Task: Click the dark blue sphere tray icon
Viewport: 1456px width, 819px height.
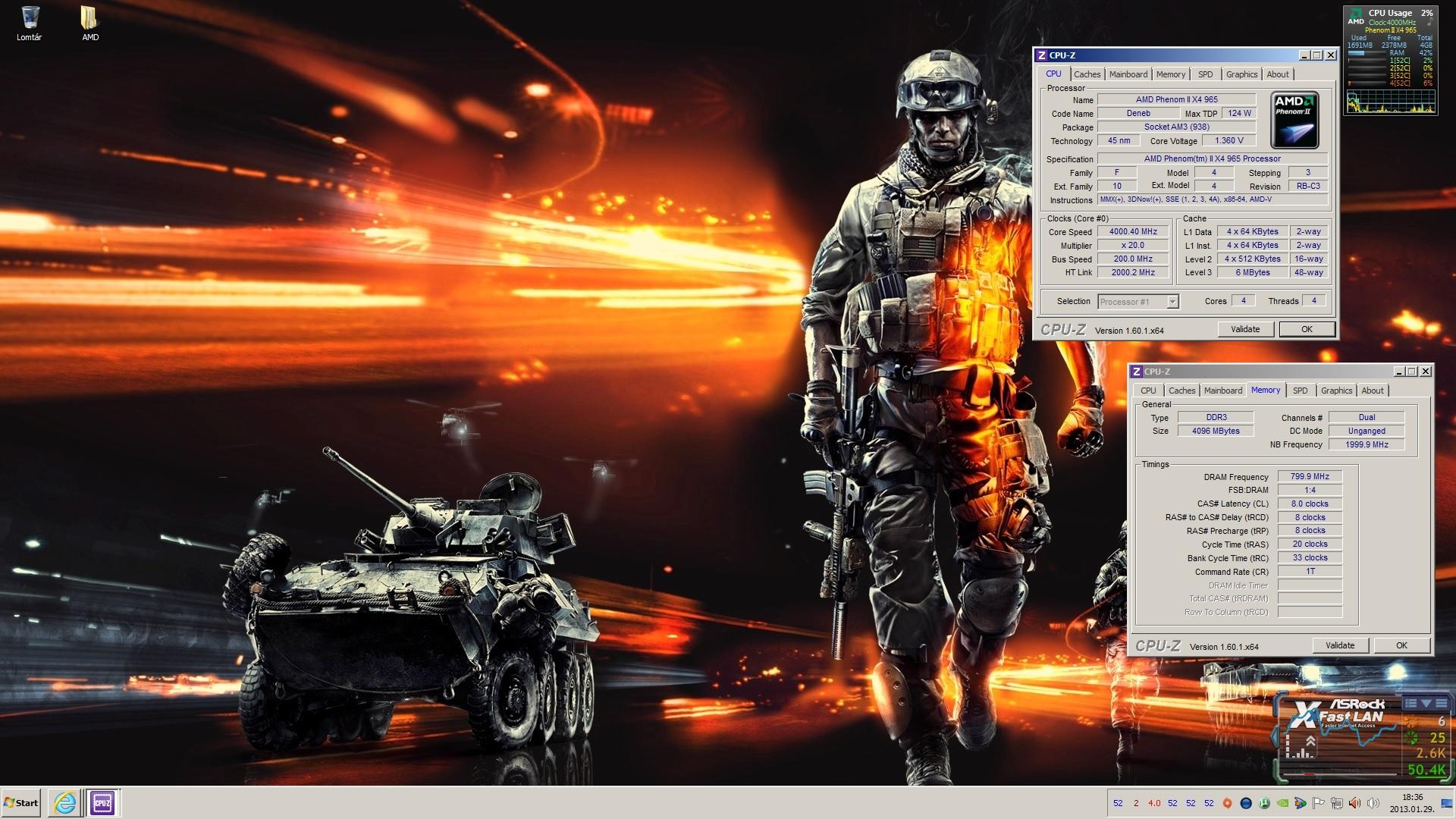Action: (x=1246, y=803)
